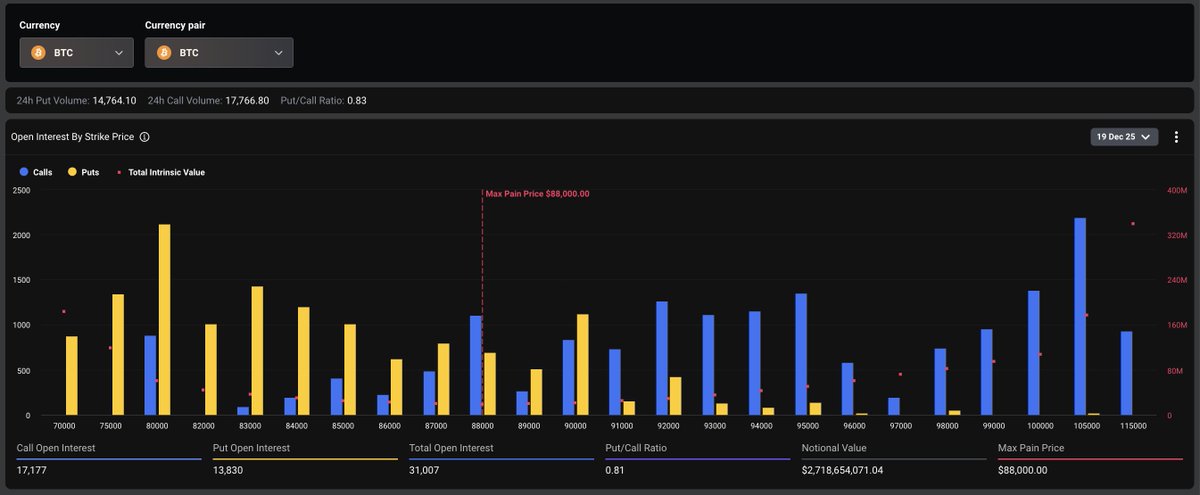Click the Put Open Interest value 13,830
Viewport: 1200px width, 495px height.
pos(229,470)
